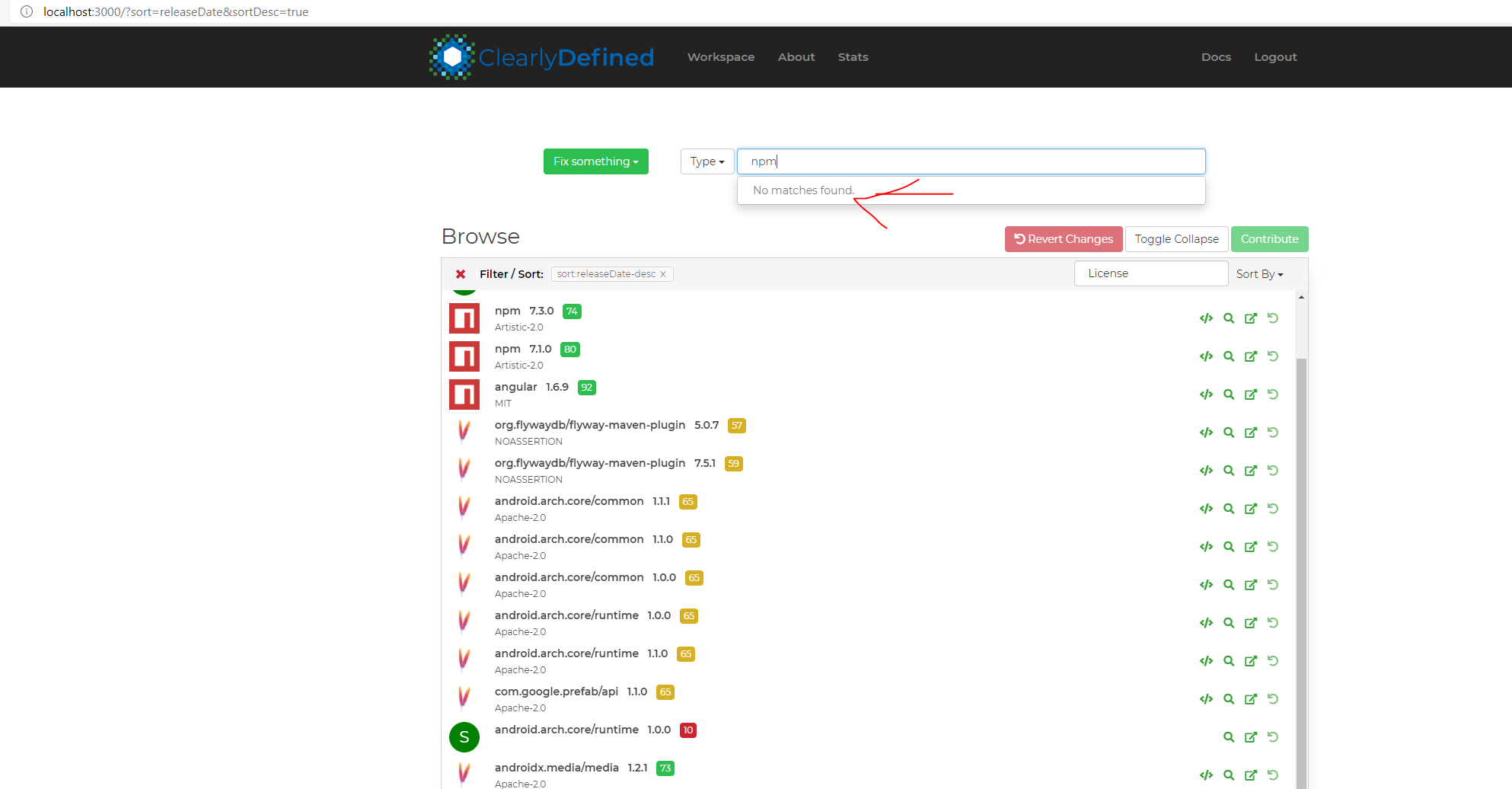The width and height of the screenshot is (1512, 789).
Task: Revert com.google.prefab/api 1.1.0 with undo icon
Action: [x=1273, y=699]
